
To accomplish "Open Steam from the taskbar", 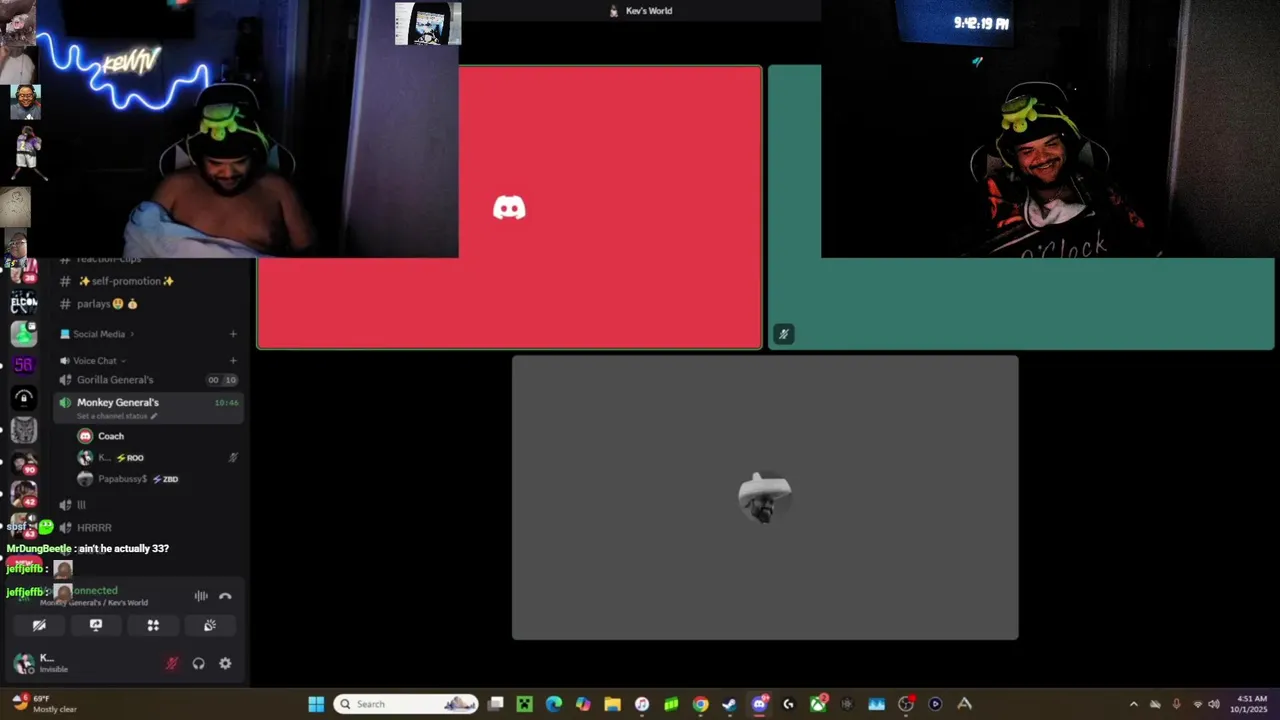I will pyautogui.click(x=729, y=704).
